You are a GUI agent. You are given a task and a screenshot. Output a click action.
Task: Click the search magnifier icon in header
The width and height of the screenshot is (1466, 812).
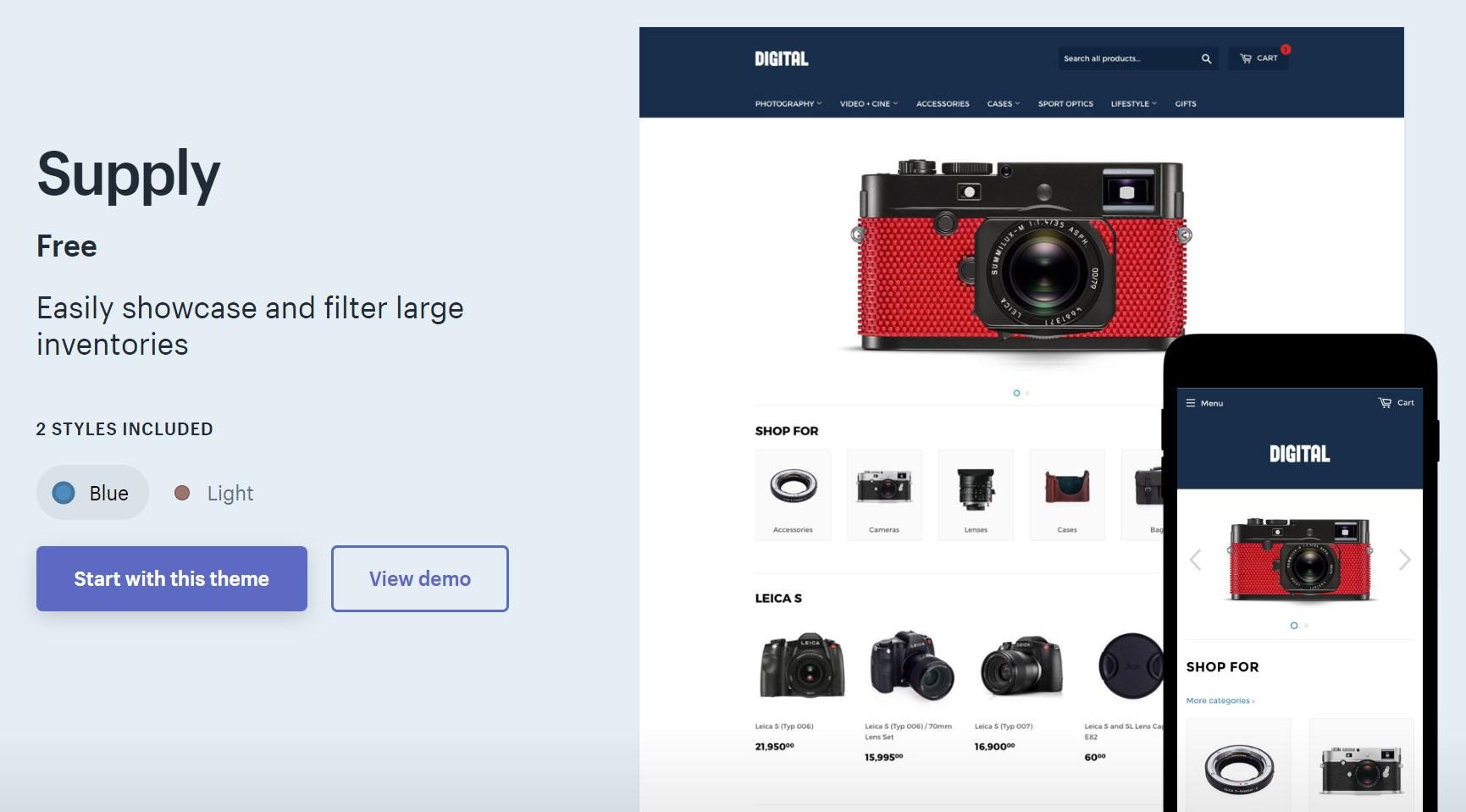[x=1206, y=58]
